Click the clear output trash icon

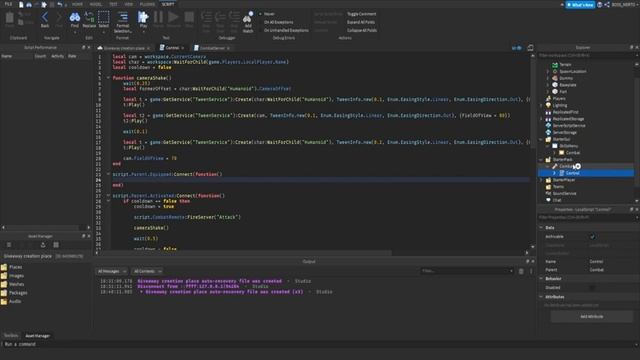coord(521,271)
